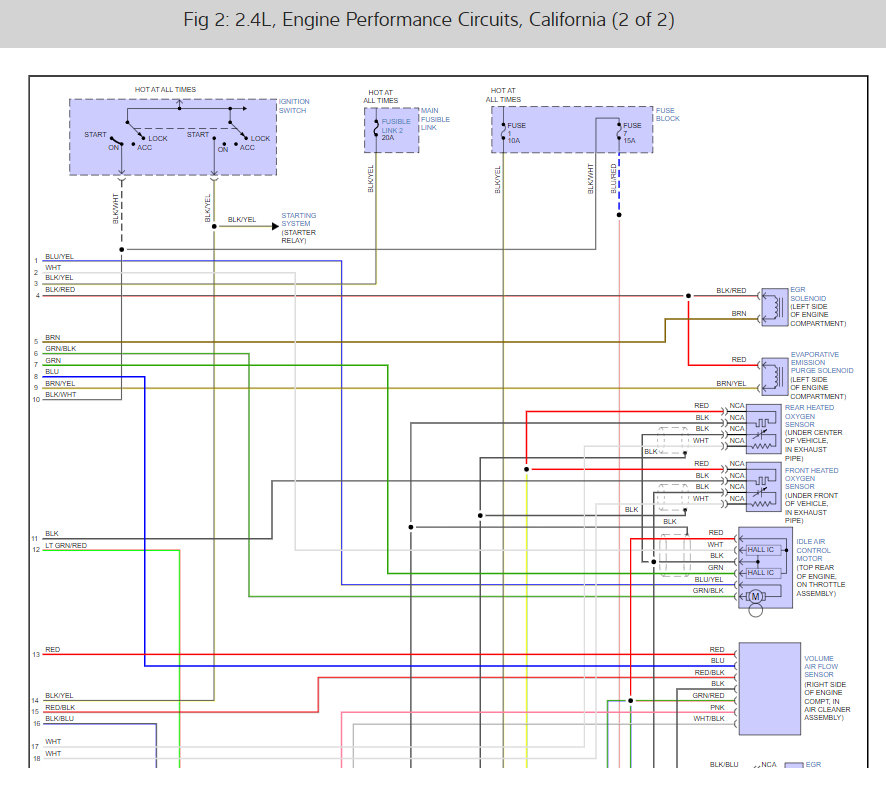Click the Volume Air Flow Sensor box
The width and height of the screenshot is (886, 791).
pyautogui.click(x=770, y=688)
